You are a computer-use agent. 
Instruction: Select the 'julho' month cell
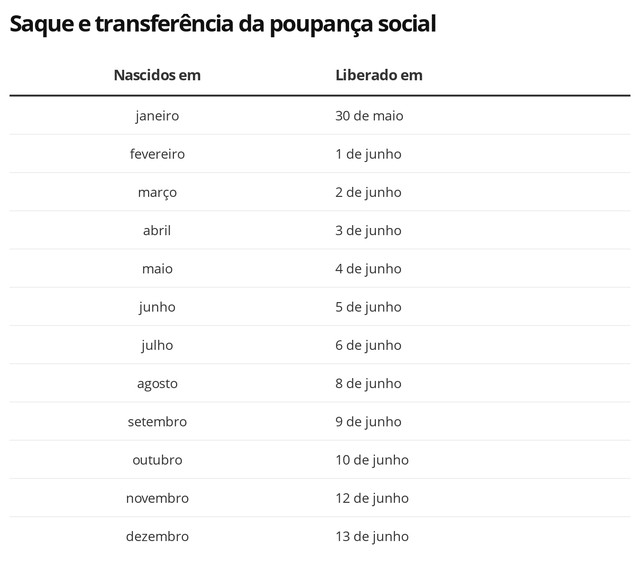(157, 345)
